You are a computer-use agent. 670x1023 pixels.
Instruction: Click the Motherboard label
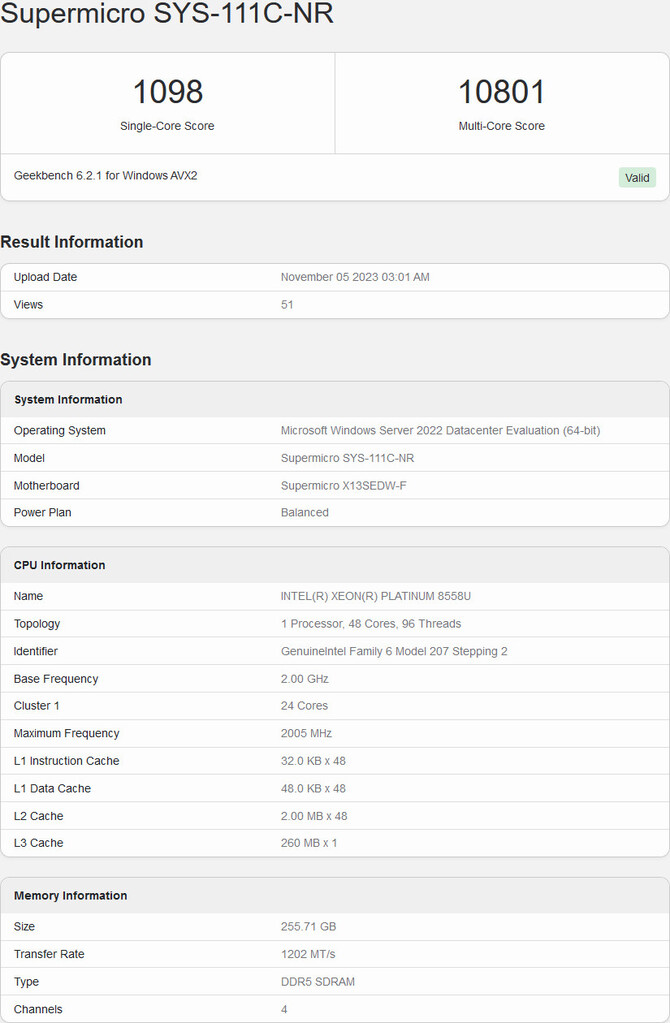point(46,485)
